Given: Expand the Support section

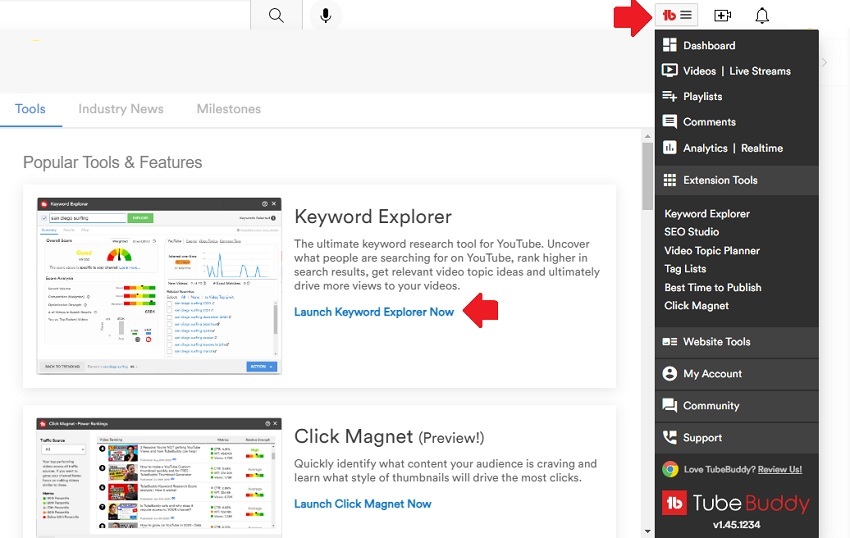Looking at the screenshot, I should pos(737,438).
